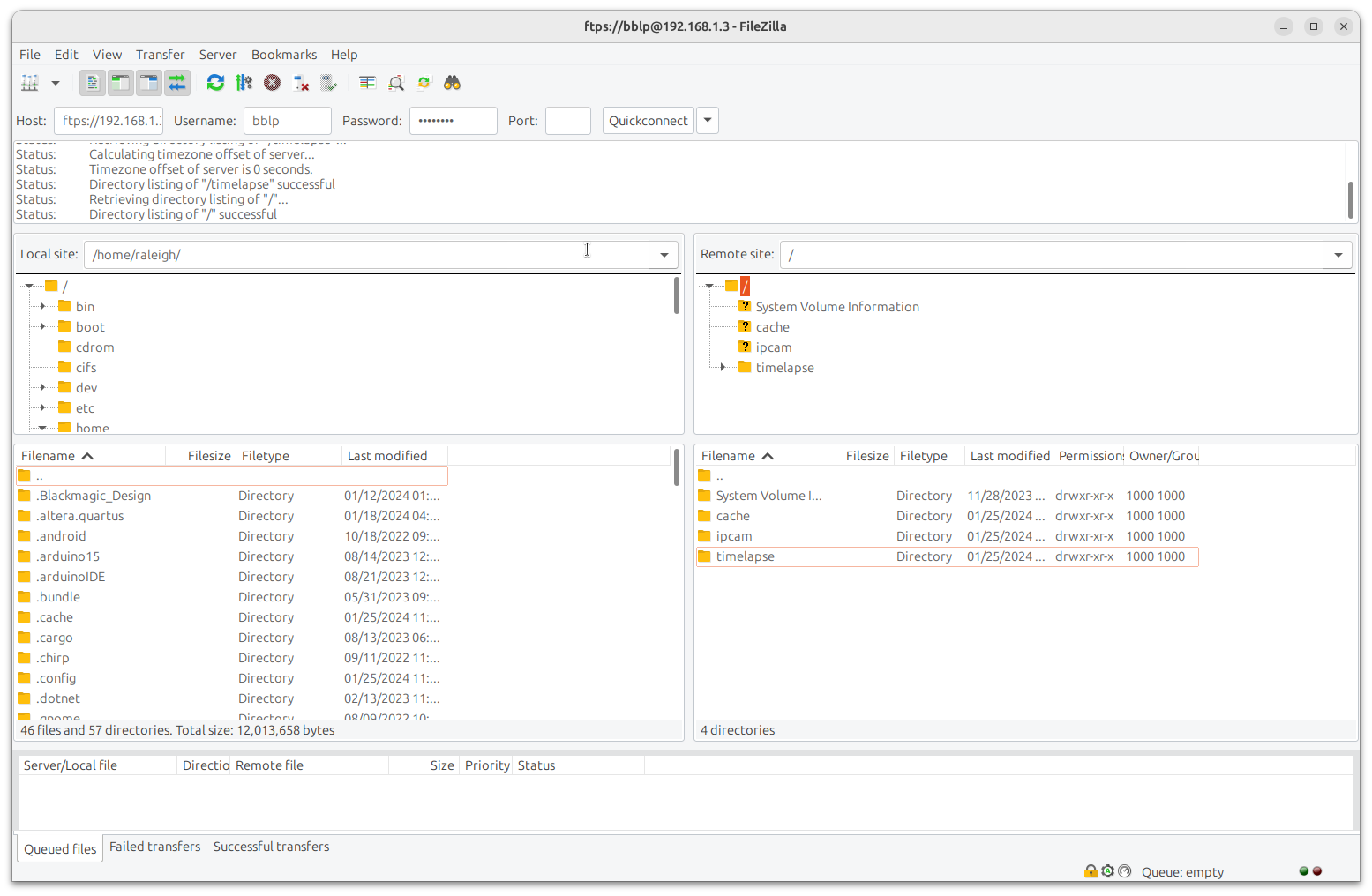Click the speed limits gauge icon

pyautogui.click(x=1124, y=871)
